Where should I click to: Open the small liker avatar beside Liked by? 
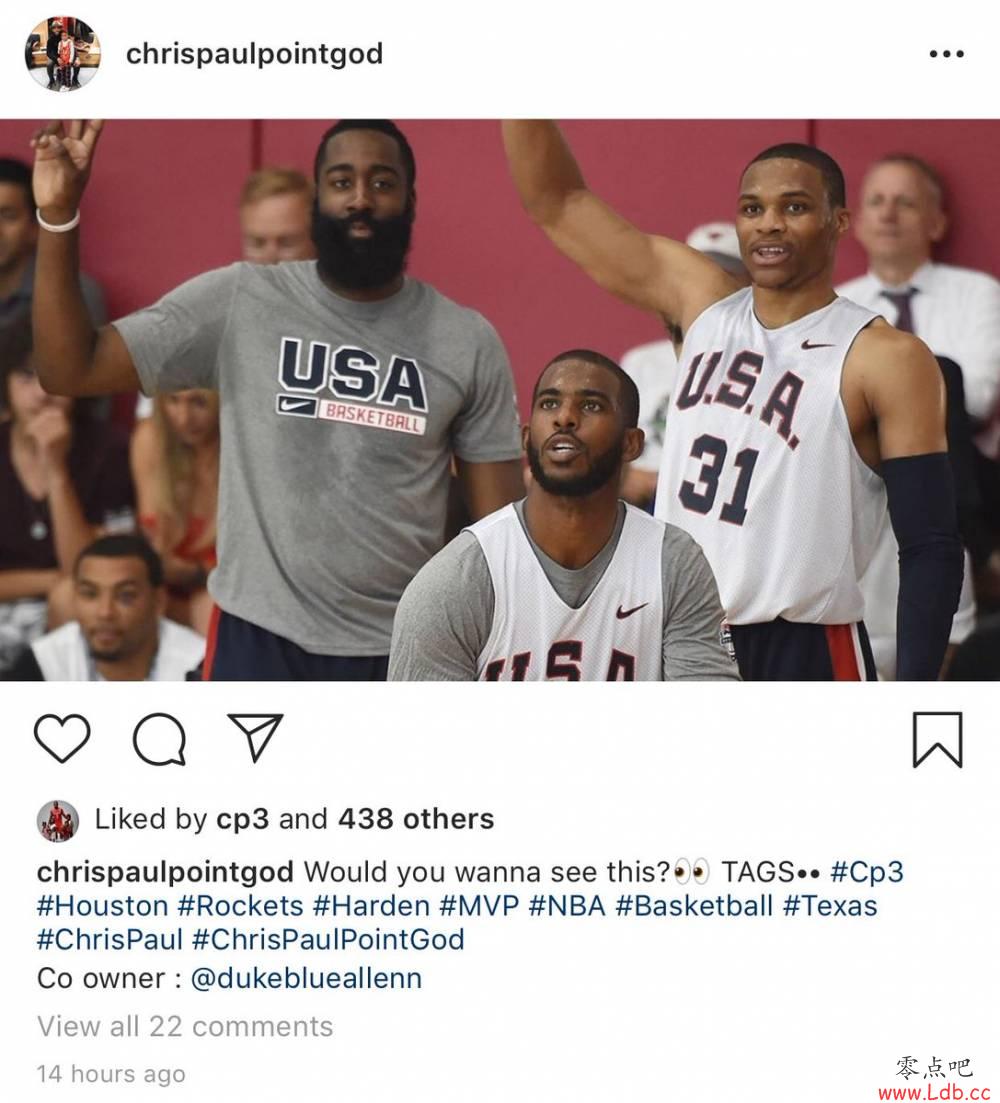[x=58, y=820]
